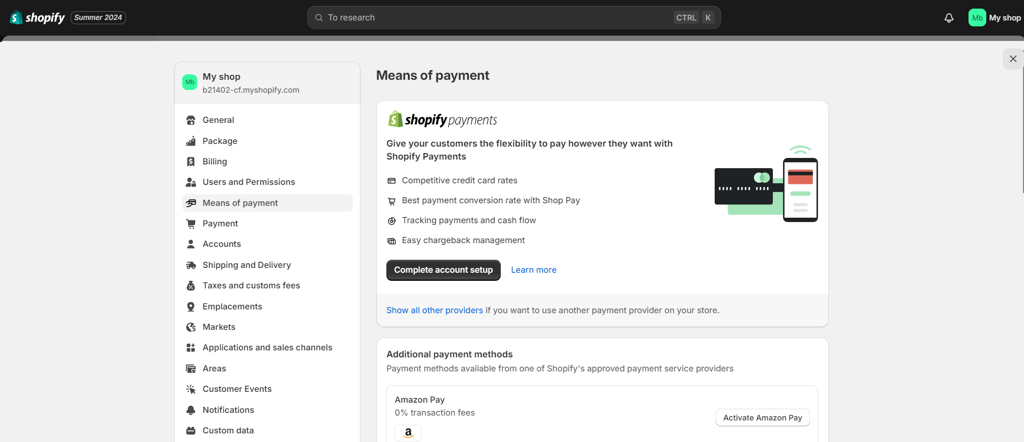Click the Shopify Payments logo
1024x442 pixels.
point(442,119)
